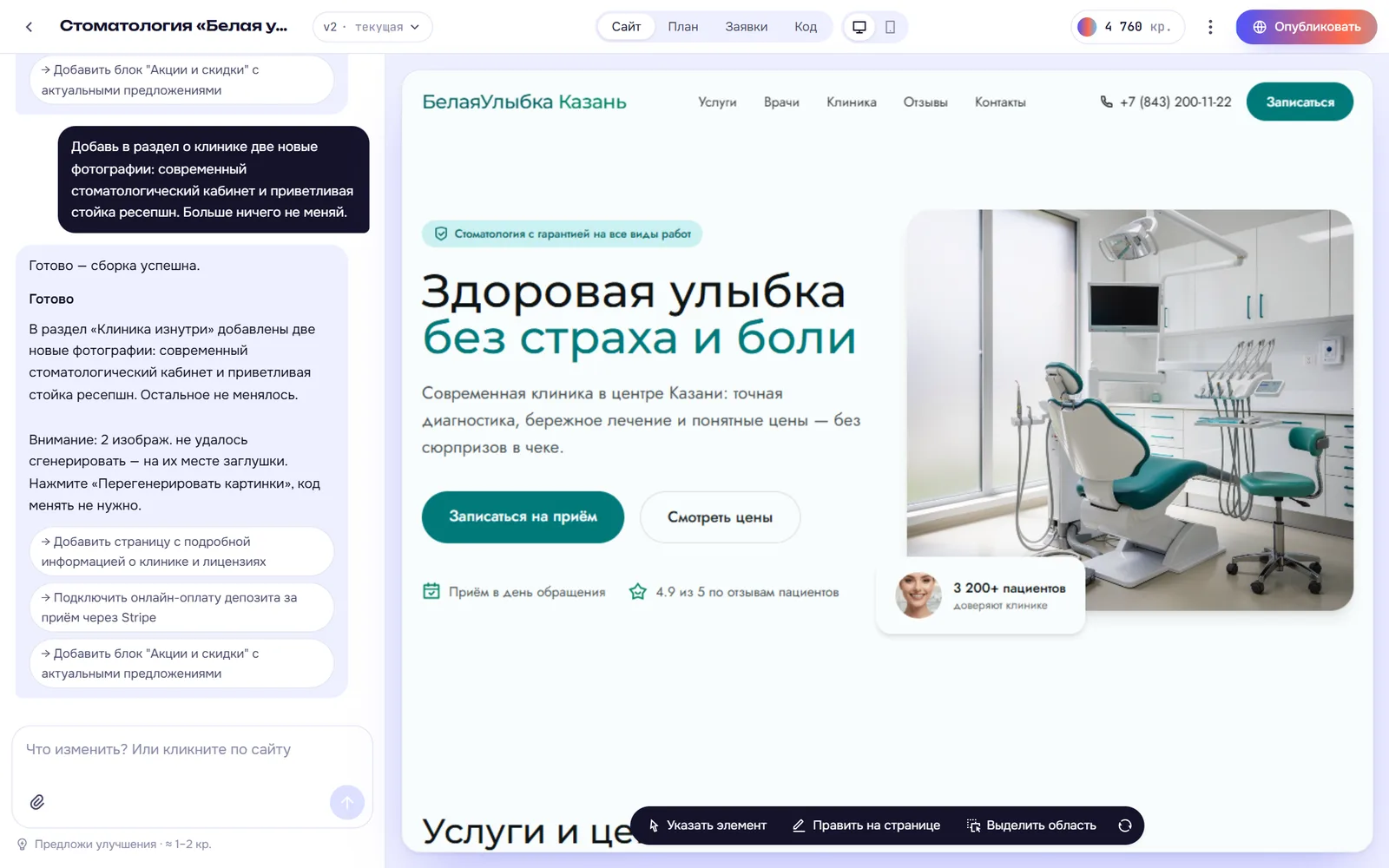Open the three-dot more options menu
Screen dimensions: 1389x868
point(1210,27)
